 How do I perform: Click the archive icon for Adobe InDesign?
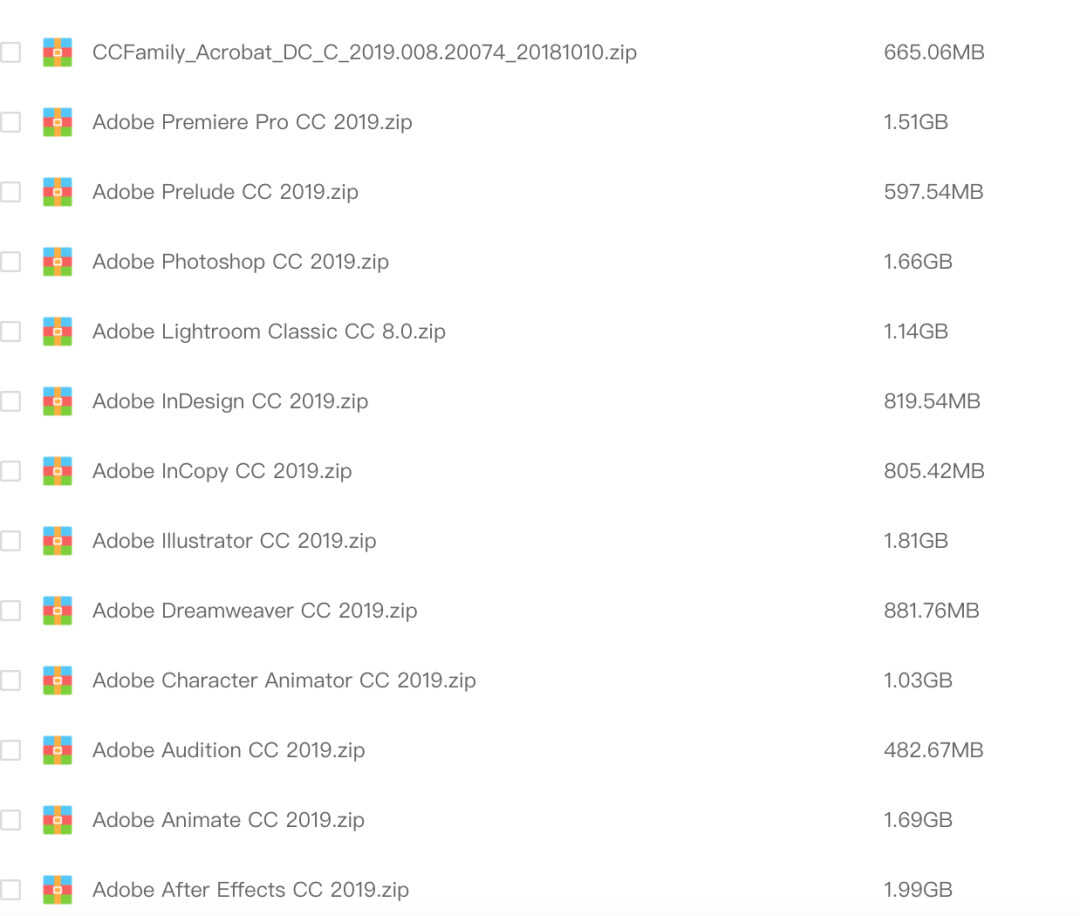pos(57,401)
